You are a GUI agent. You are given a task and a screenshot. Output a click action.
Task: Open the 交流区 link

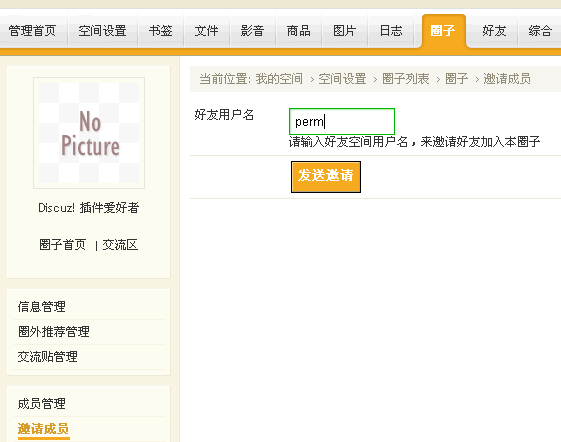click(120, 245)
